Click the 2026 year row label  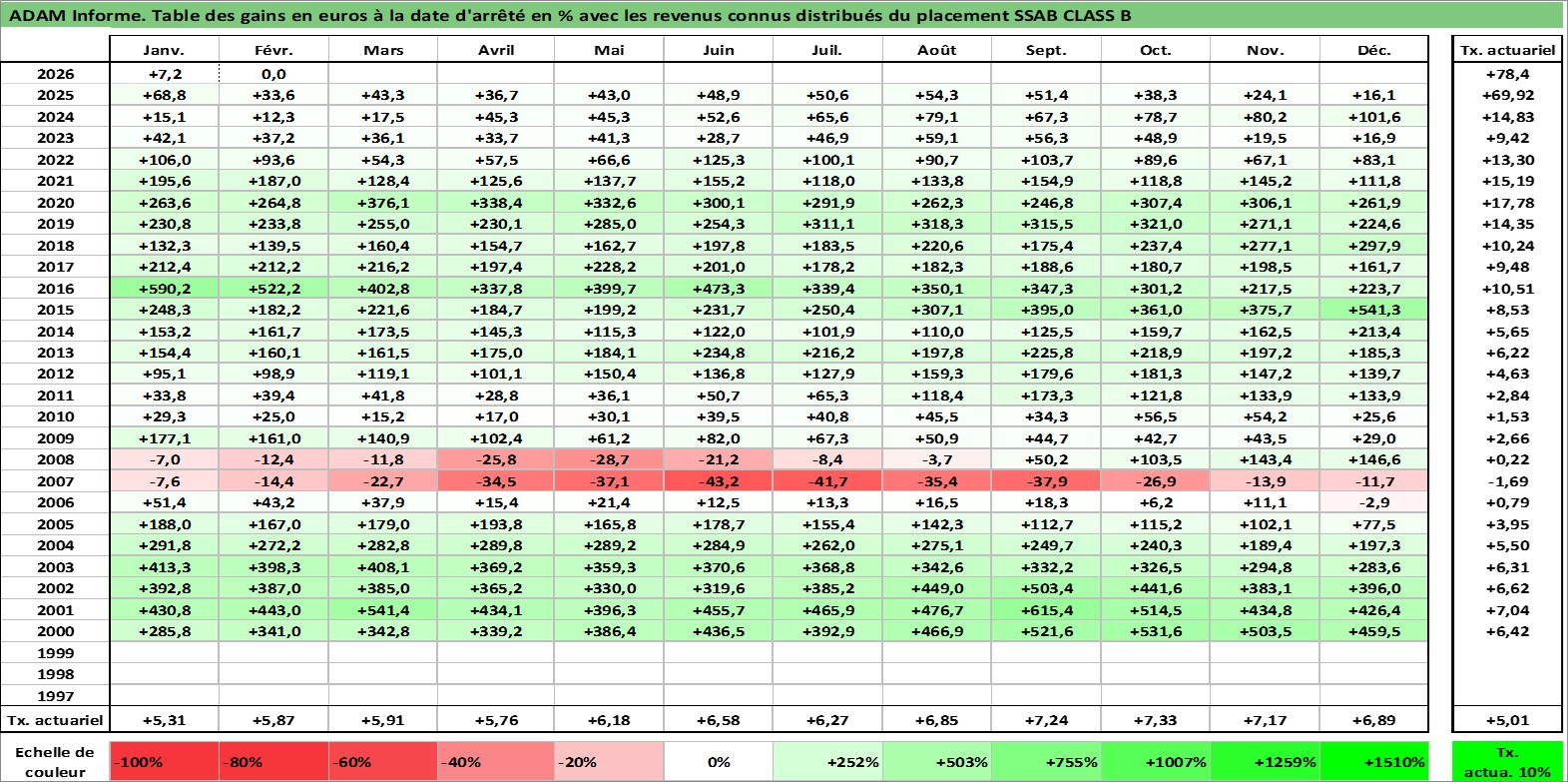(56, 74)
